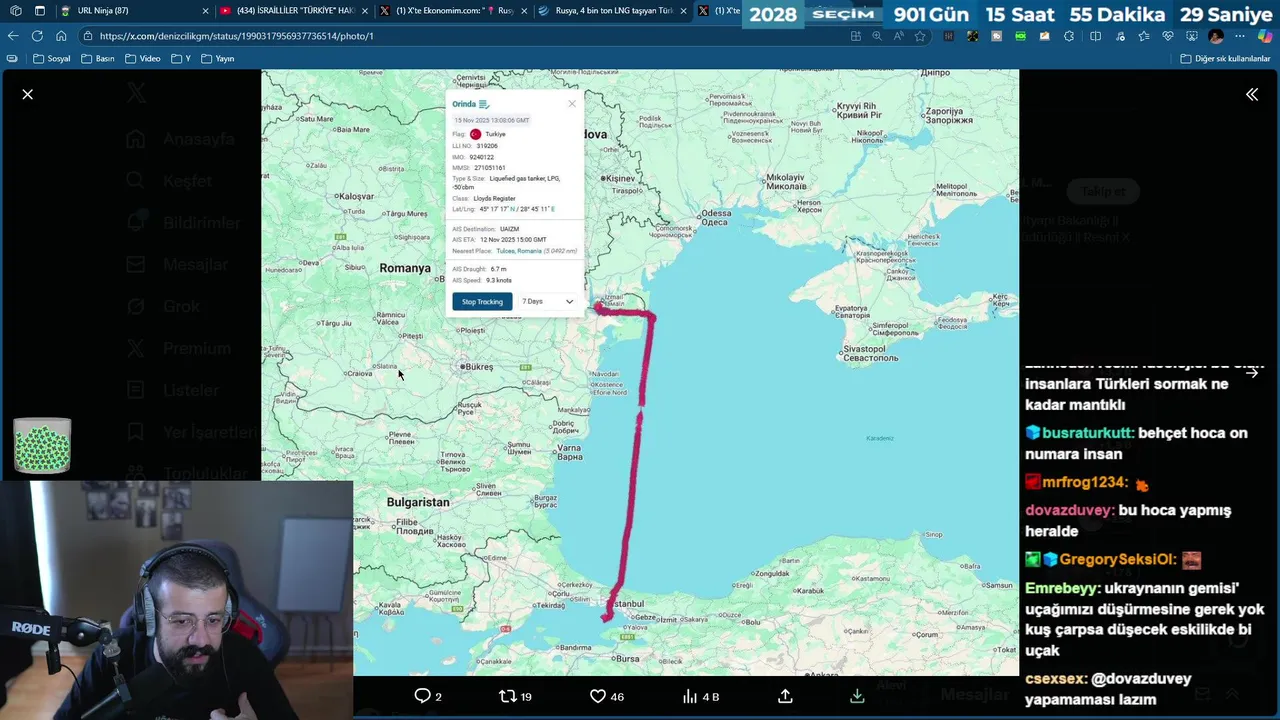Open the browser settings and more menu
1280x720 pixels.
[1240, 36]
